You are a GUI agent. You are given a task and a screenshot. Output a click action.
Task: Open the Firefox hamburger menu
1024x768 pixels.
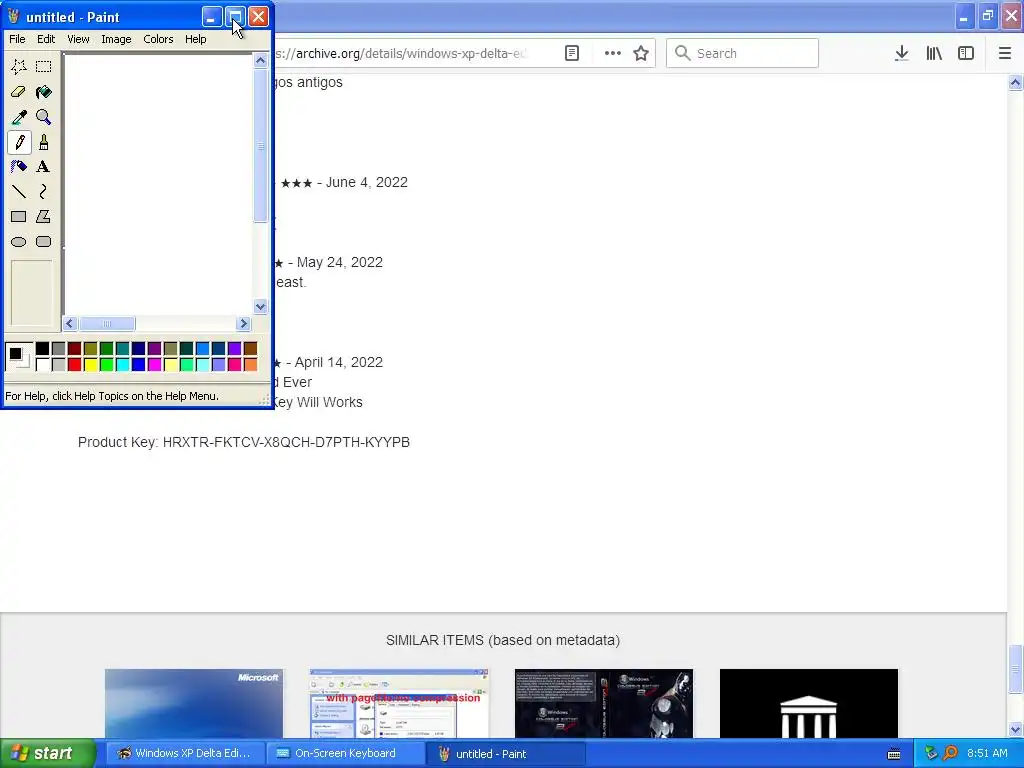point(1005,54)
